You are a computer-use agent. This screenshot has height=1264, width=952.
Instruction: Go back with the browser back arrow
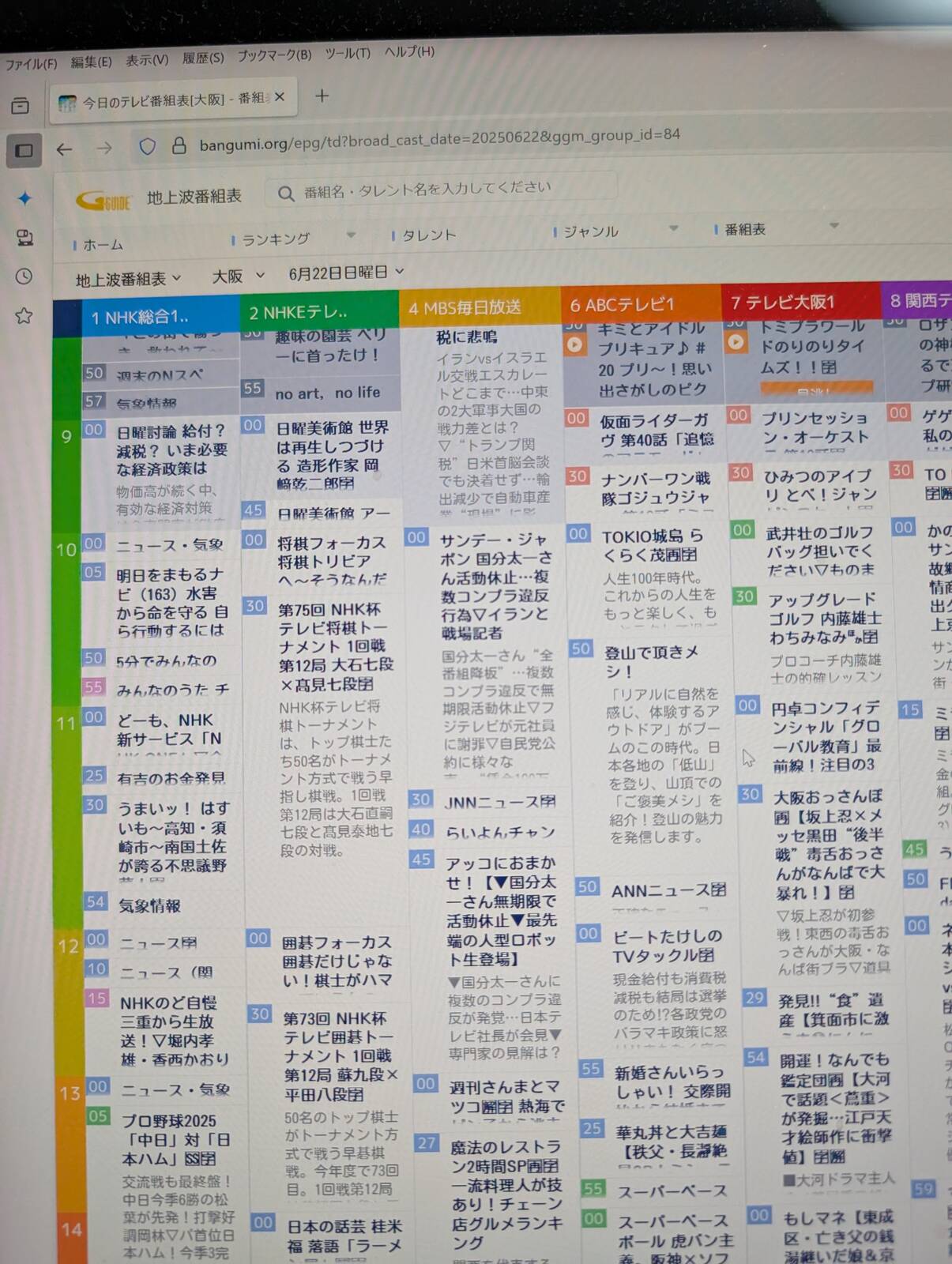[x=65, y=149]
